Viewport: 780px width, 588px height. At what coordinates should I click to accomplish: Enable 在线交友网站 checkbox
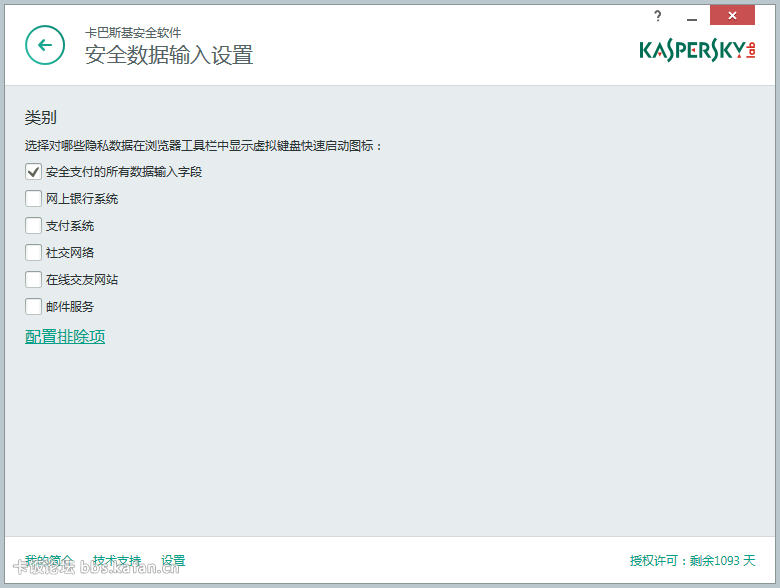(33, 279)
